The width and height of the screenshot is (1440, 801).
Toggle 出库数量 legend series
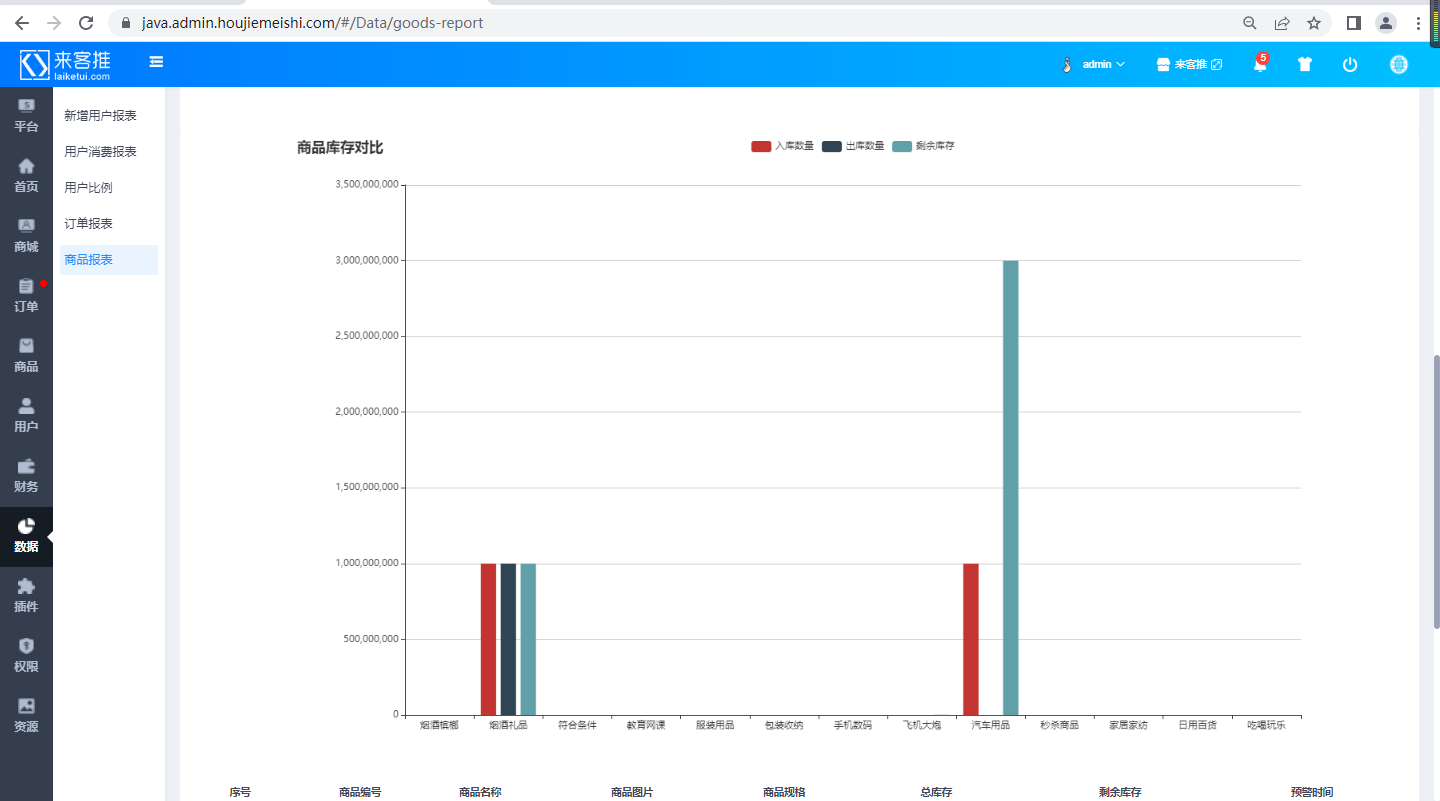coord(853,146)
